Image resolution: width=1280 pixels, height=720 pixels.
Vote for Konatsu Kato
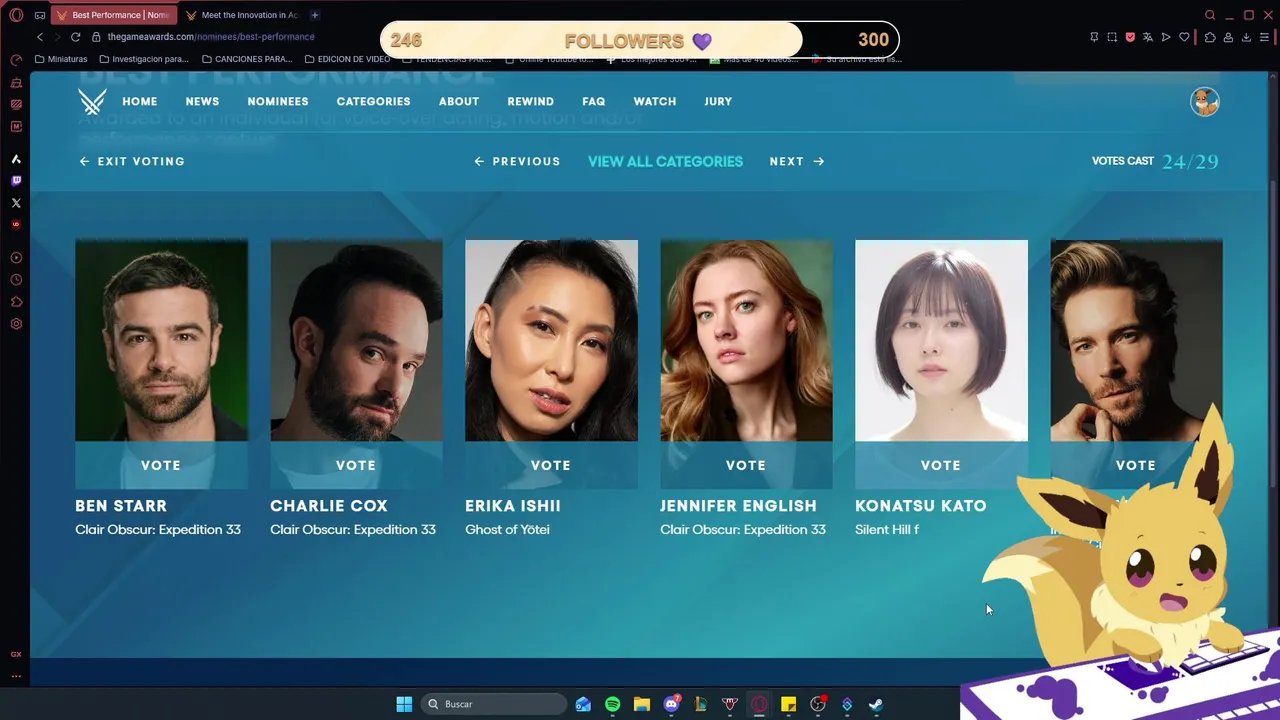(941, 465)
